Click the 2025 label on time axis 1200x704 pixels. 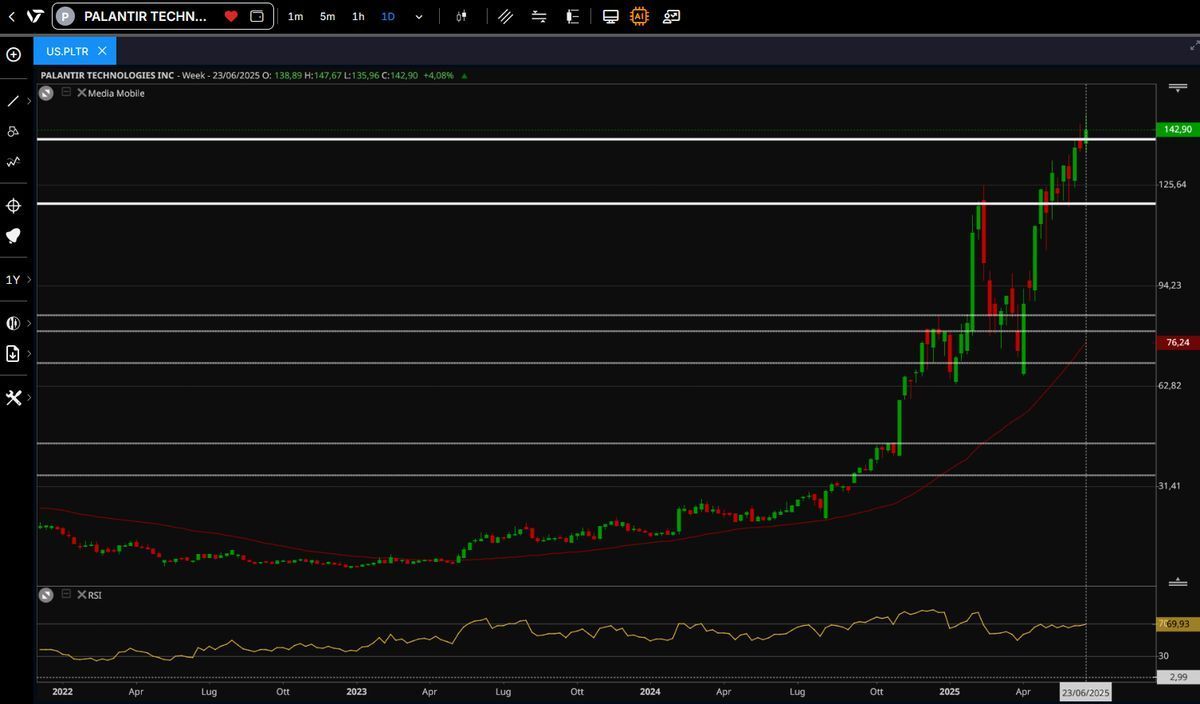(x=950, y=692)
